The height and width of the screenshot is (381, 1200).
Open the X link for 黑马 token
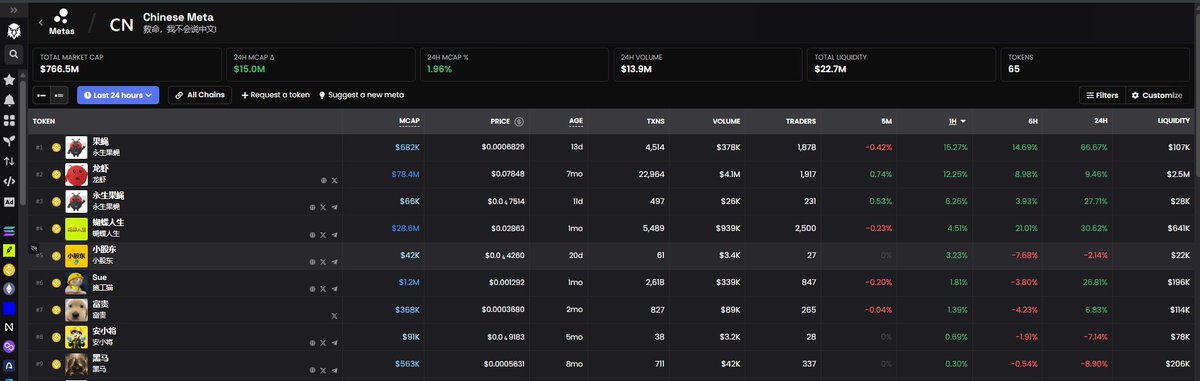(x=323, y=370)
